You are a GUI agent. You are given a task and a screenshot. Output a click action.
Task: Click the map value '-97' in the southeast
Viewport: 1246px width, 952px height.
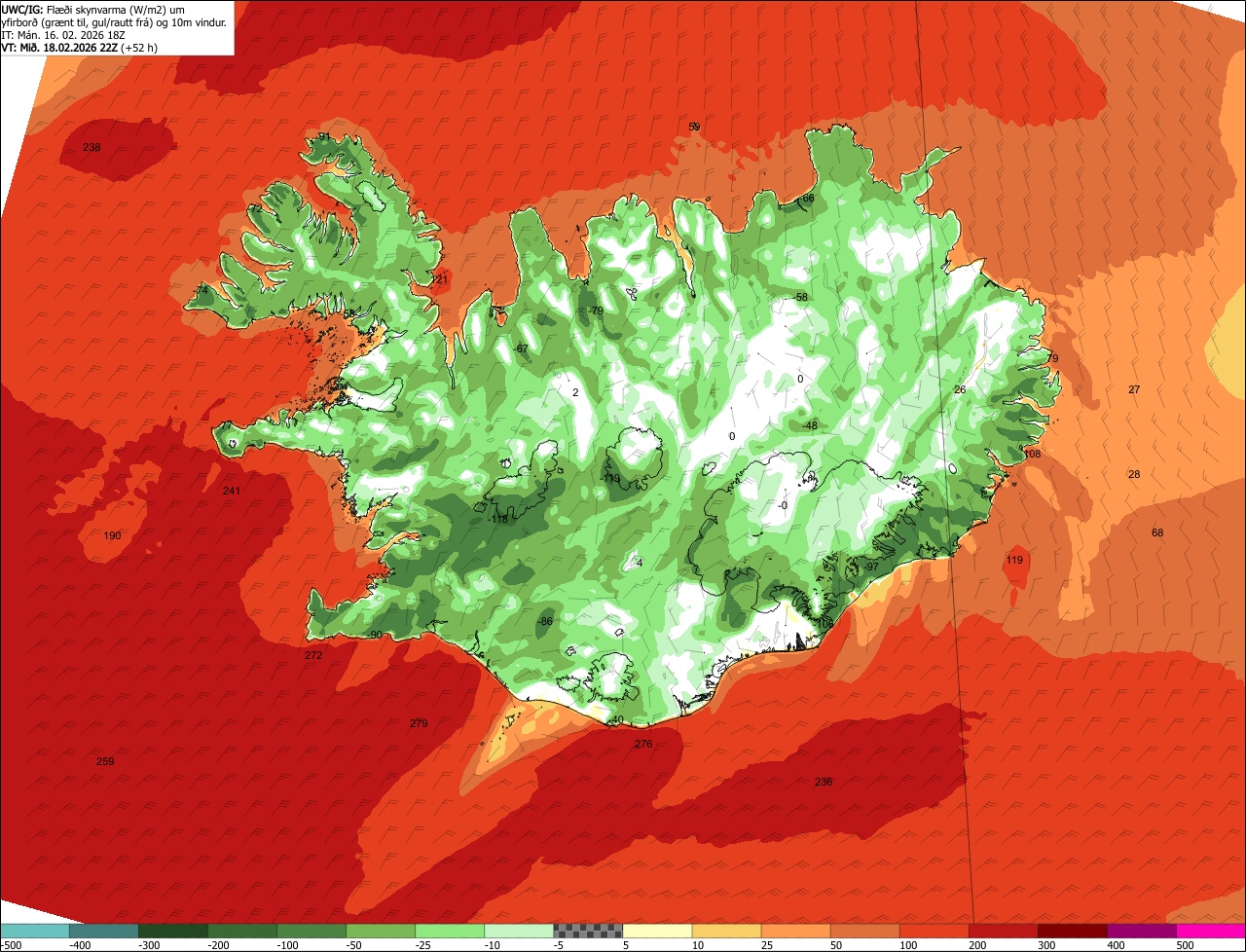[871, 567]
